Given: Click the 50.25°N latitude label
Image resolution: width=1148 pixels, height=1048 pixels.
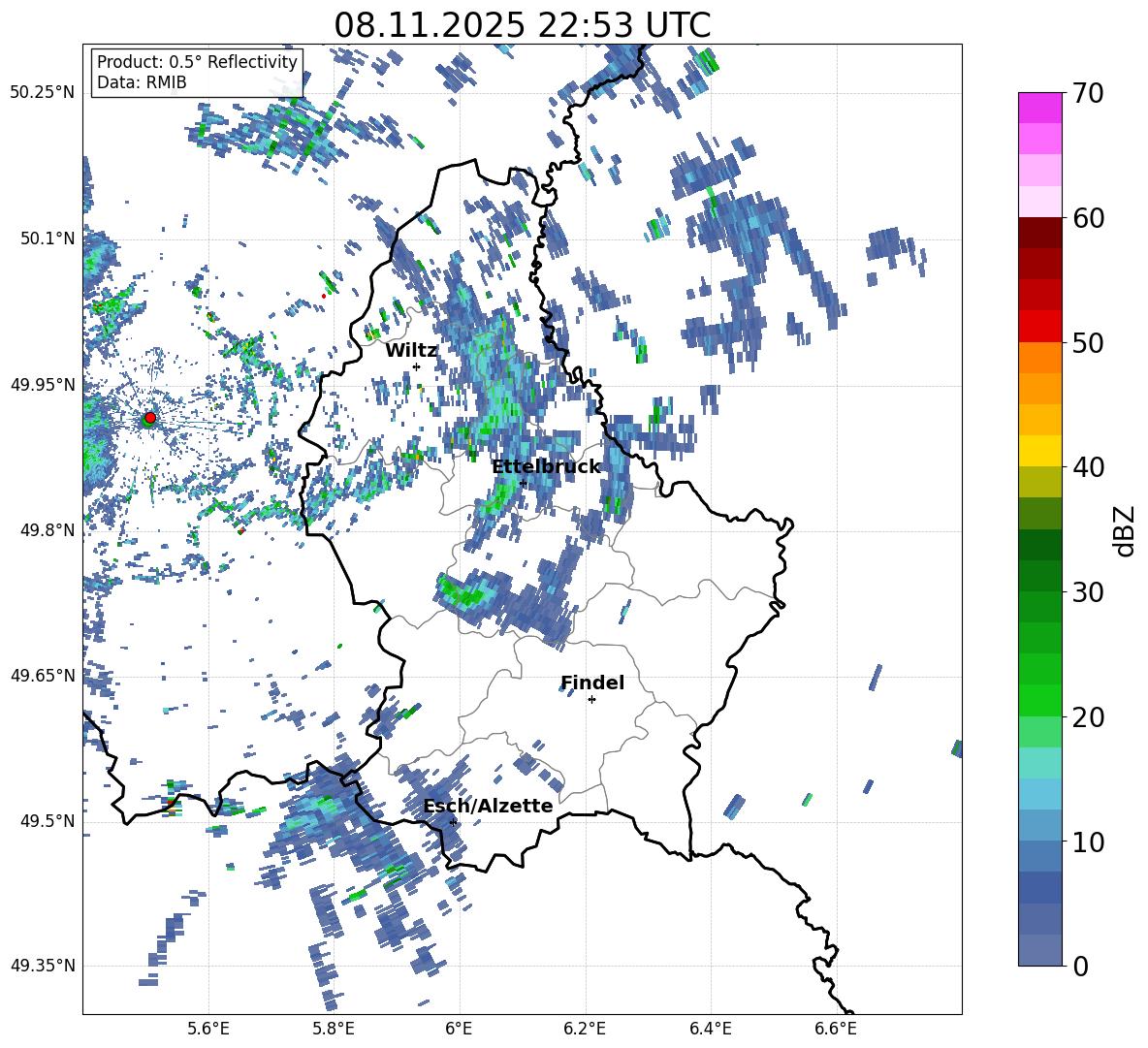Looking at the screenshot, I should 43,92.
